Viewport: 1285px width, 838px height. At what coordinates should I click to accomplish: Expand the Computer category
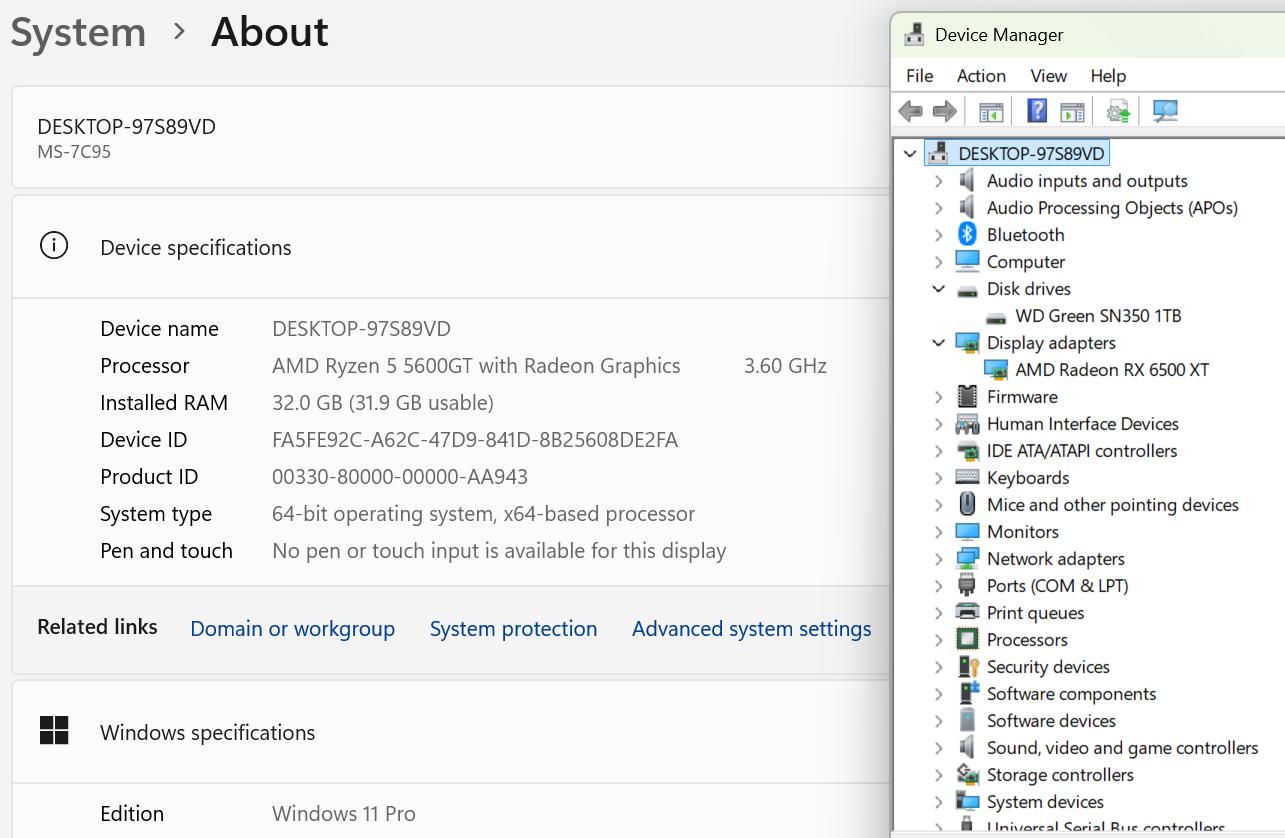pos(938,262)
